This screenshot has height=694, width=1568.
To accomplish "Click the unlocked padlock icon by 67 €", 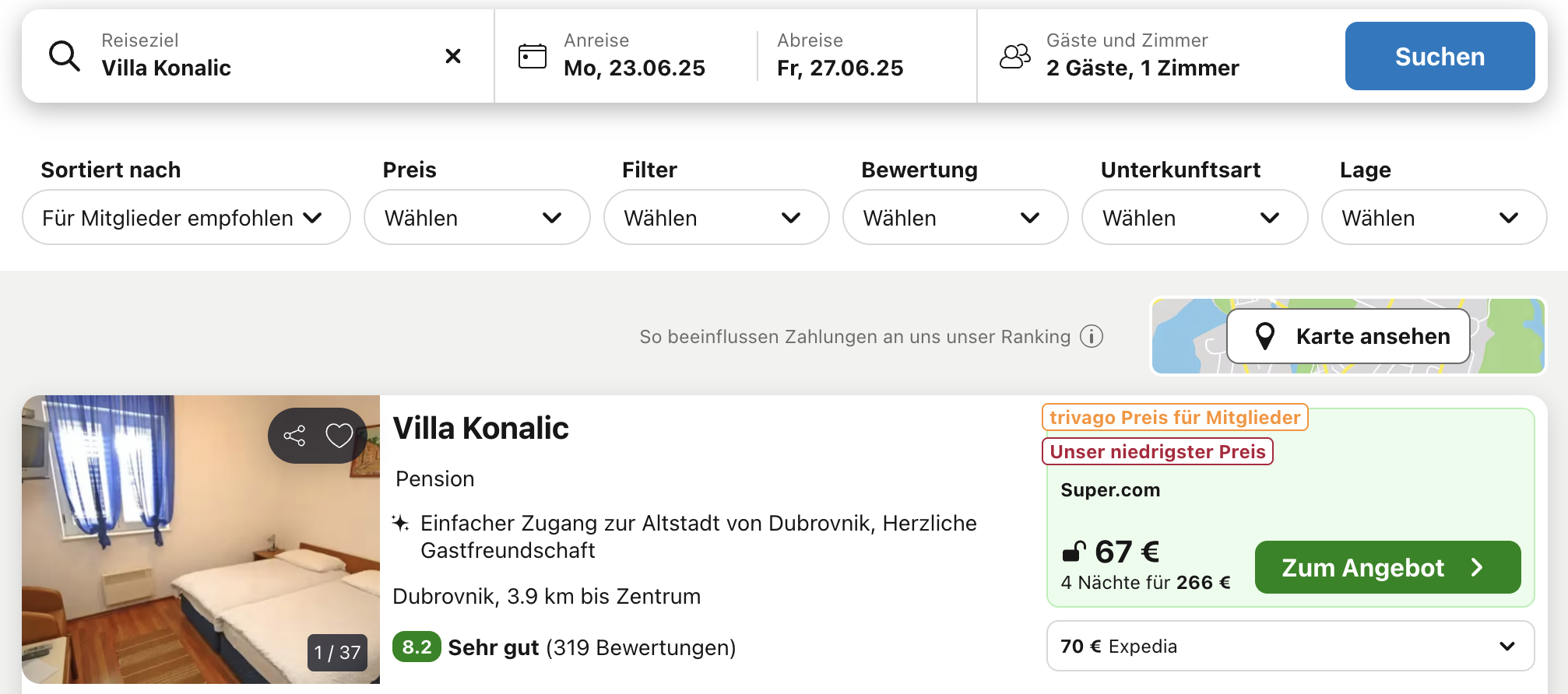I will (x=1074, y=552).
